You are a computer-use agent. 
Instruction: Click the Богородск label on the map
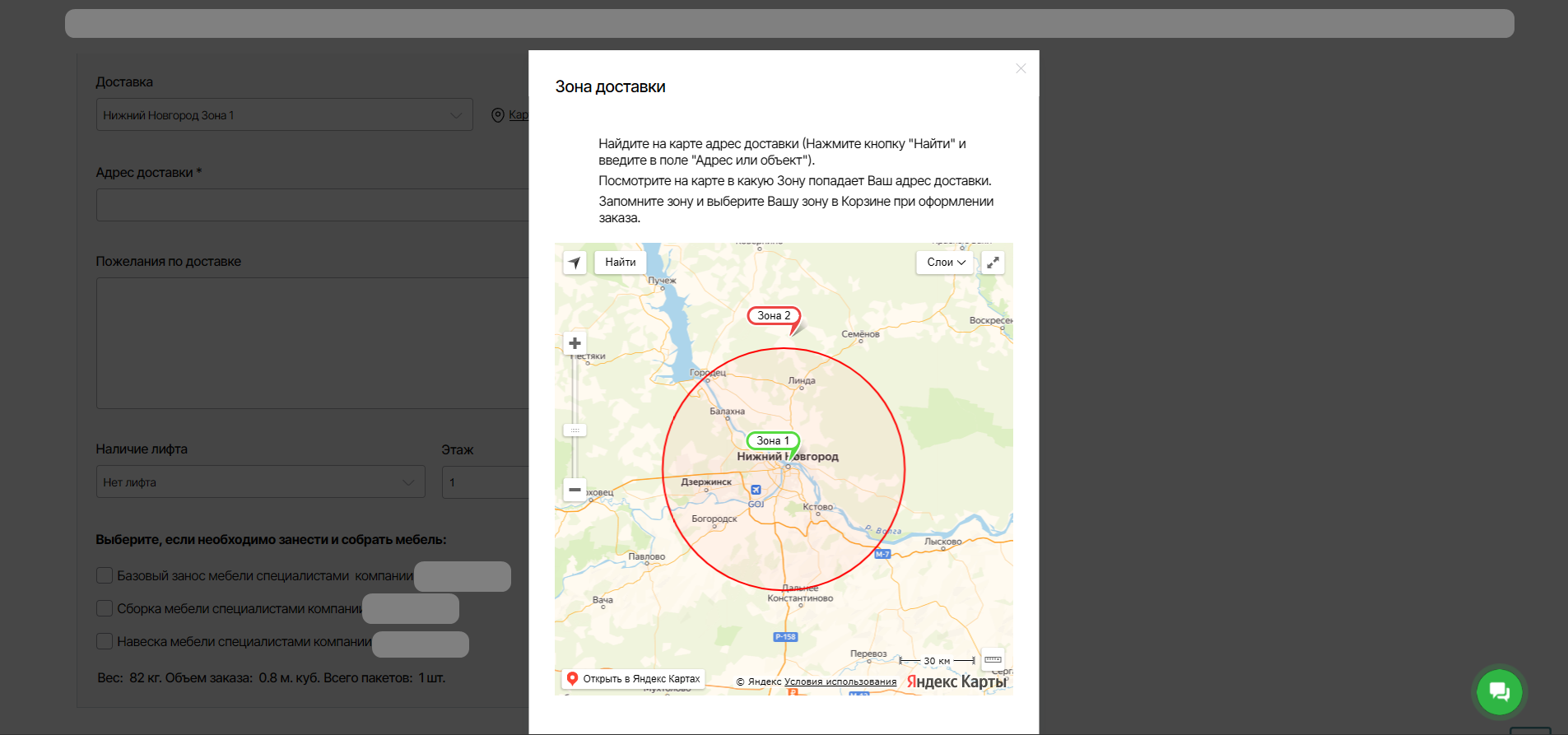point(714,519)
